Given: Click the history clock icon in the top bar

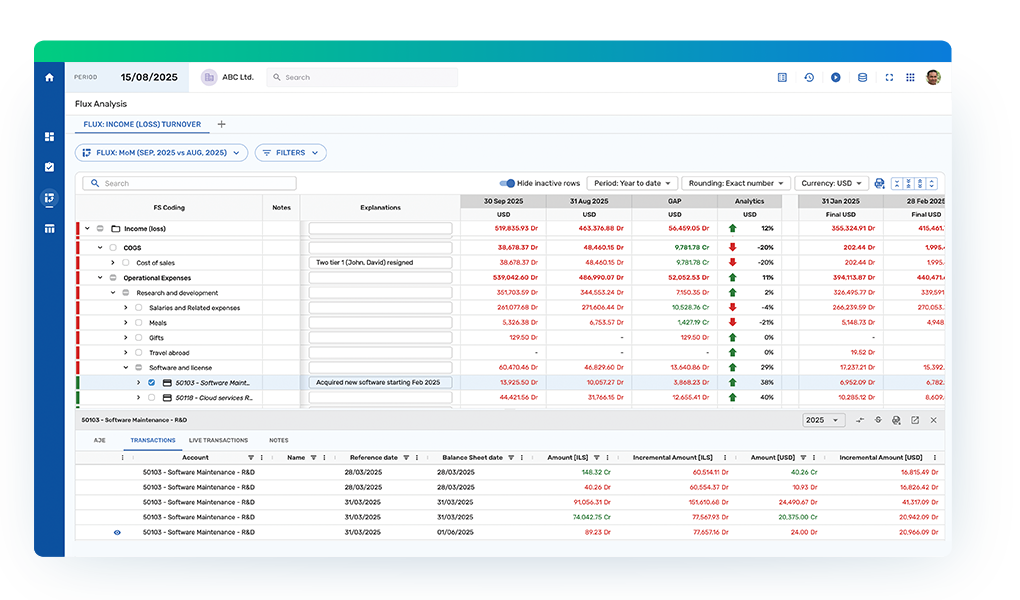Looking at the screenshot, I should 809,77.
